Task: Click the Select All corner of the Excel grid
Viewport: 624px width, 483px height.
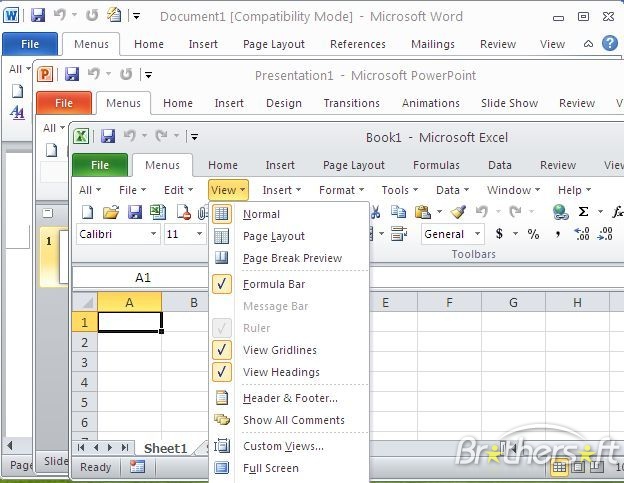Action: click(85, 303)
